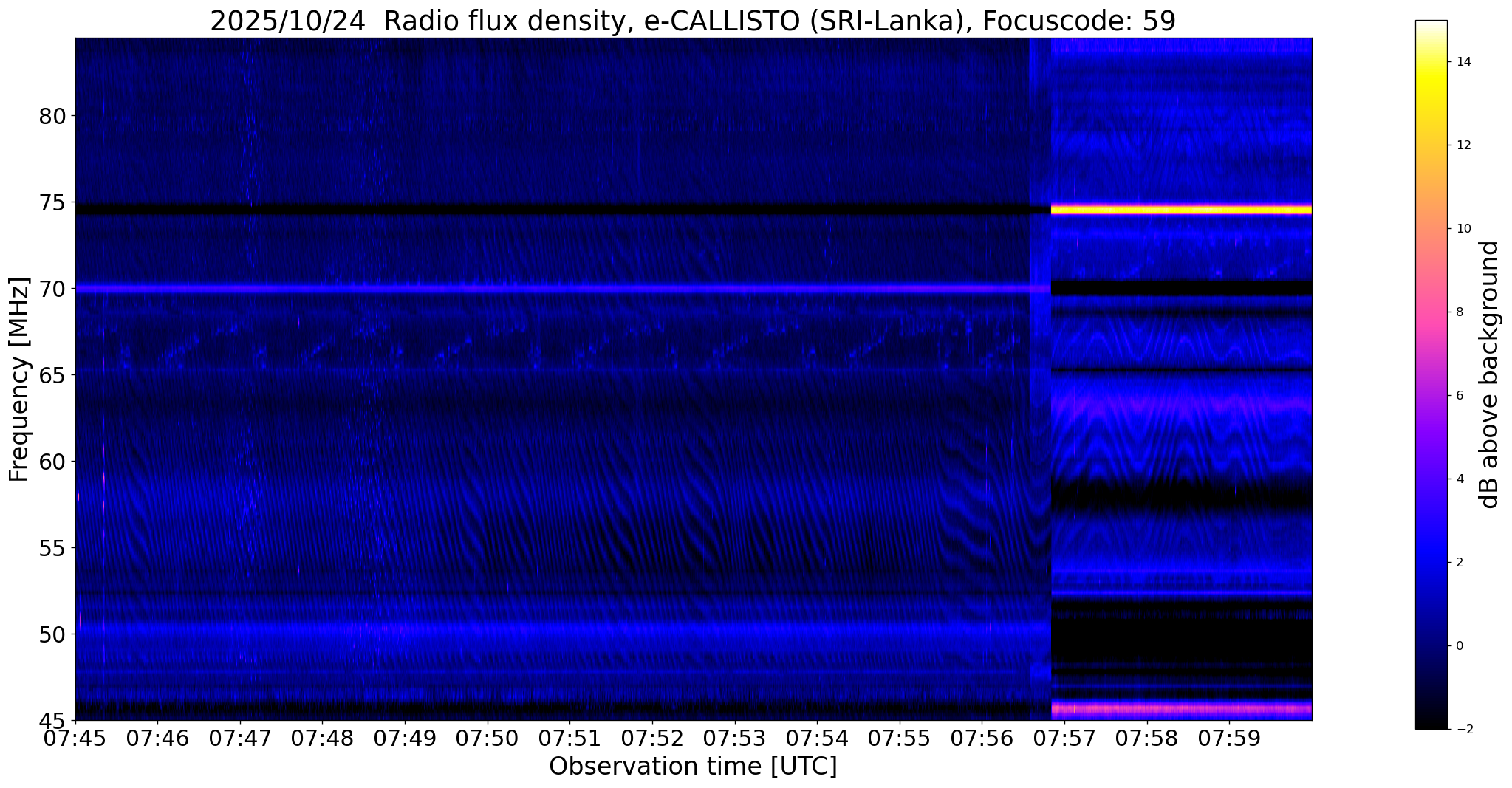This screenshot has width=1512, height=788.
Task: Click the 07:51 time tick label
Action: (569, 739)
